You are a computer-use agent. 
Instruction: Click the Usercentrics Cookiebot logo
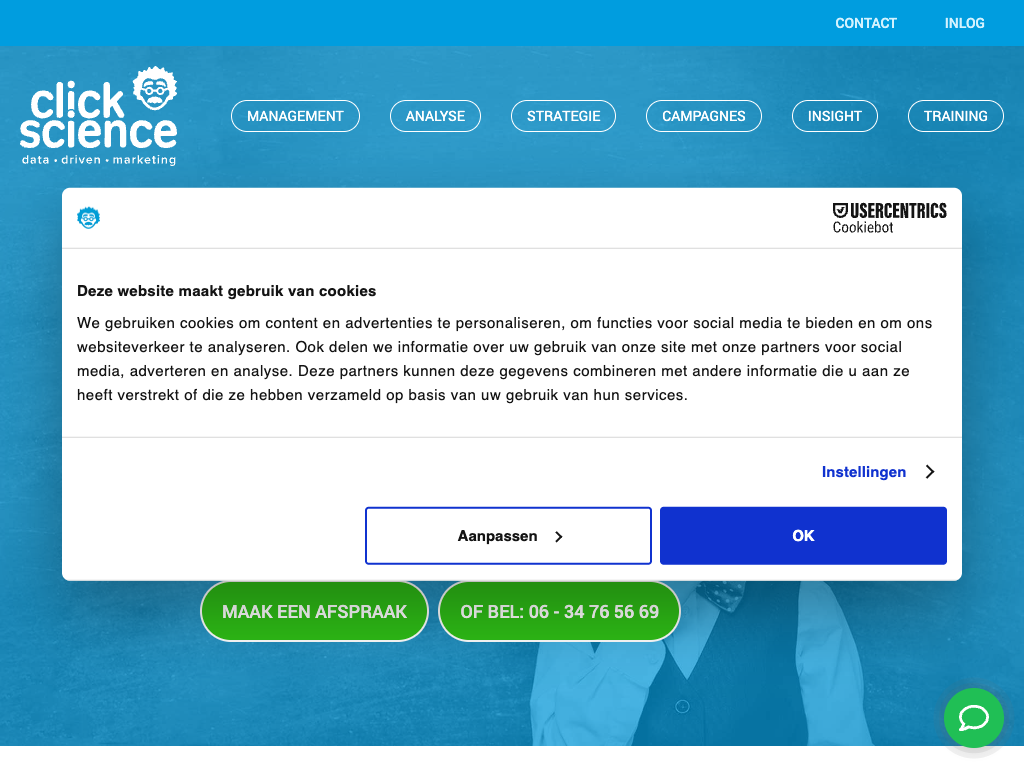tap(889, 218)
